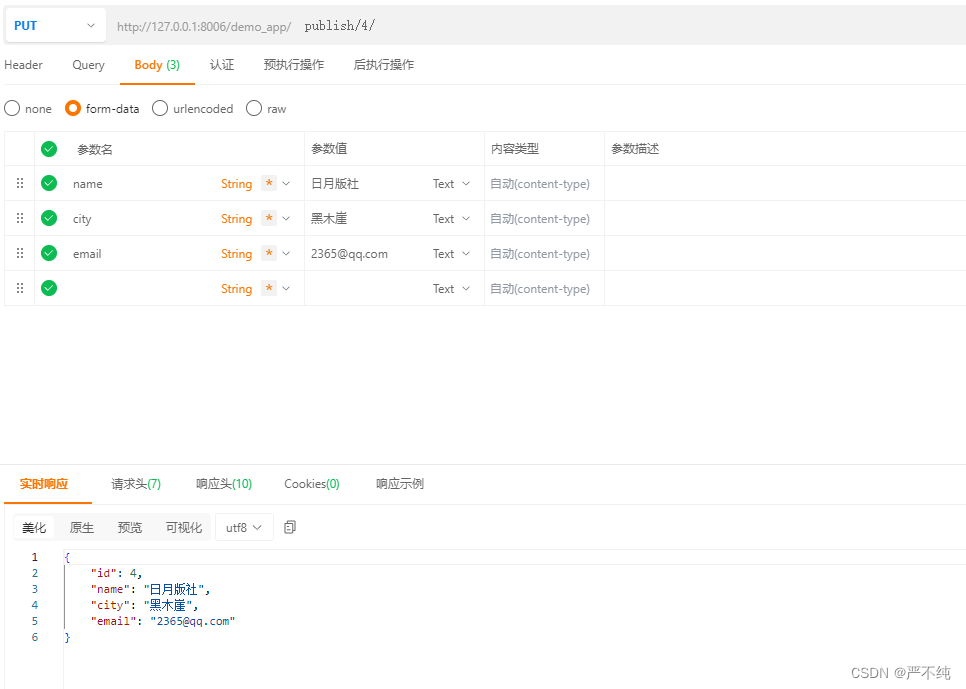Screen dimensions: 966x689
Task: Uncheck the city parameter checkbox
Action: tap(49, 218)
